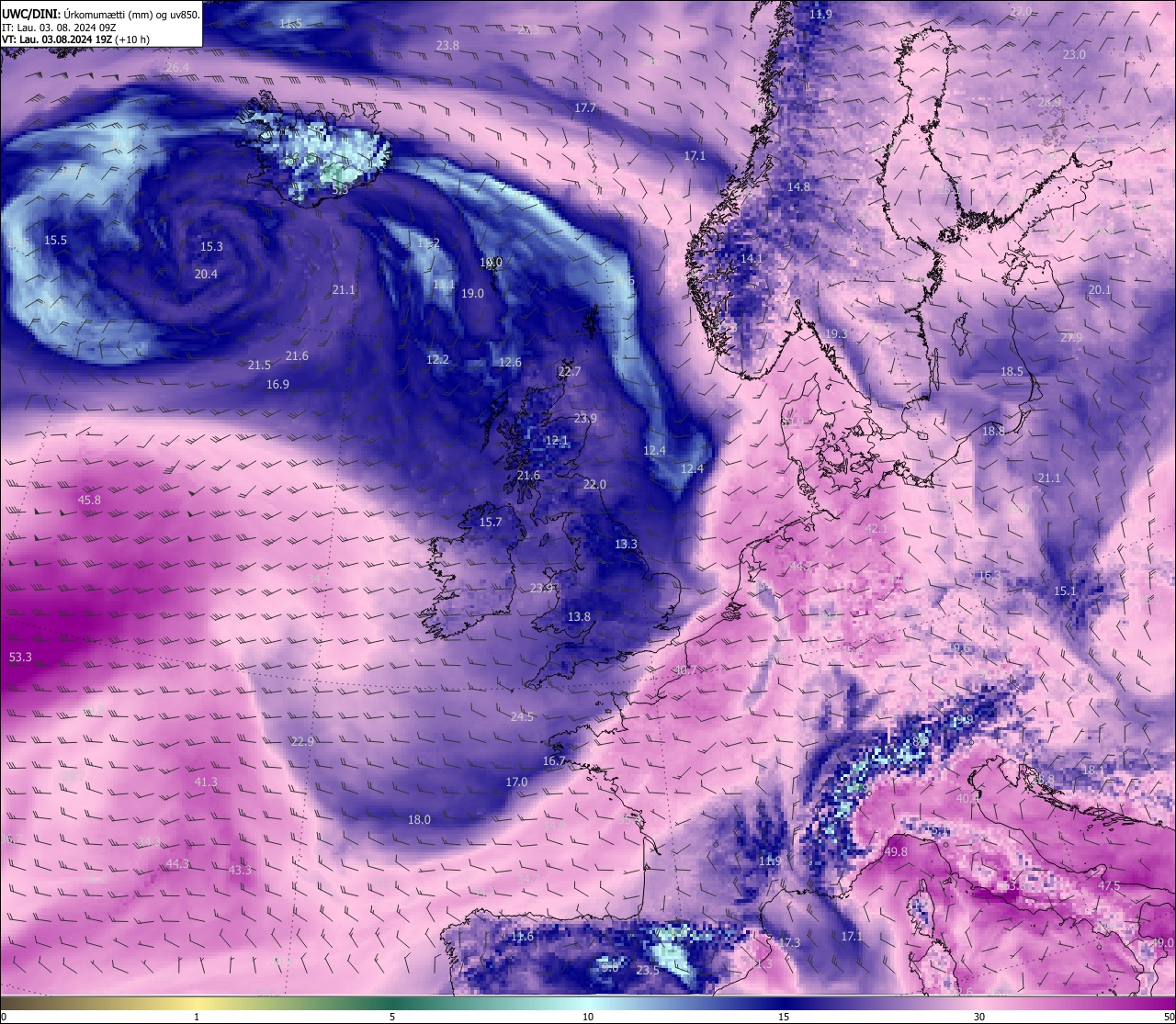Click the 20.4 value at cyclone centre

pyautogui.click(x=206, y=274)
